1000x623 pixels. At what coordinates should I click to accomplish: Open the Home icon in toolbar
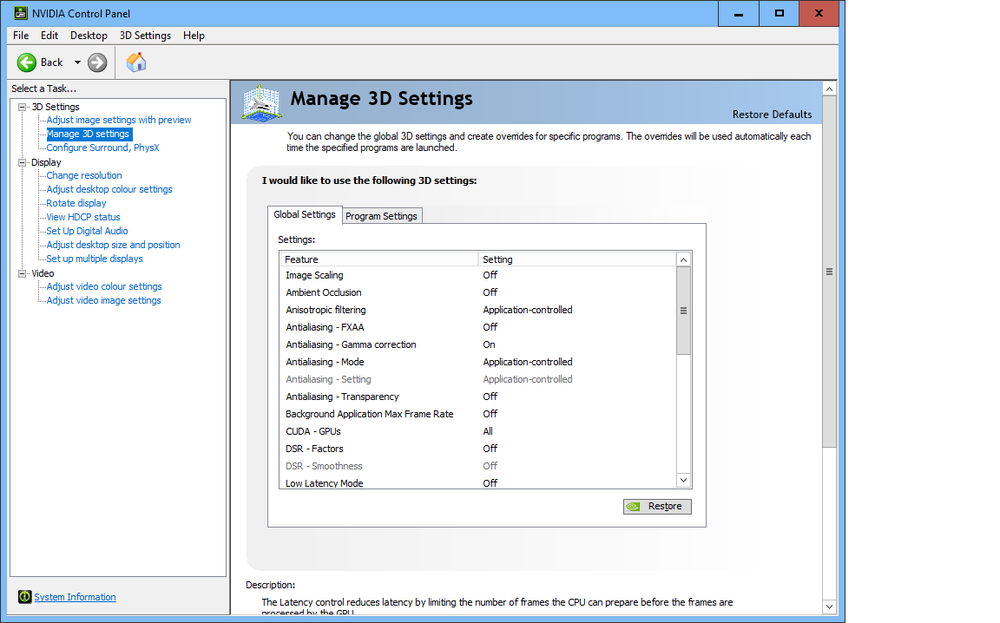pos(136,62)
